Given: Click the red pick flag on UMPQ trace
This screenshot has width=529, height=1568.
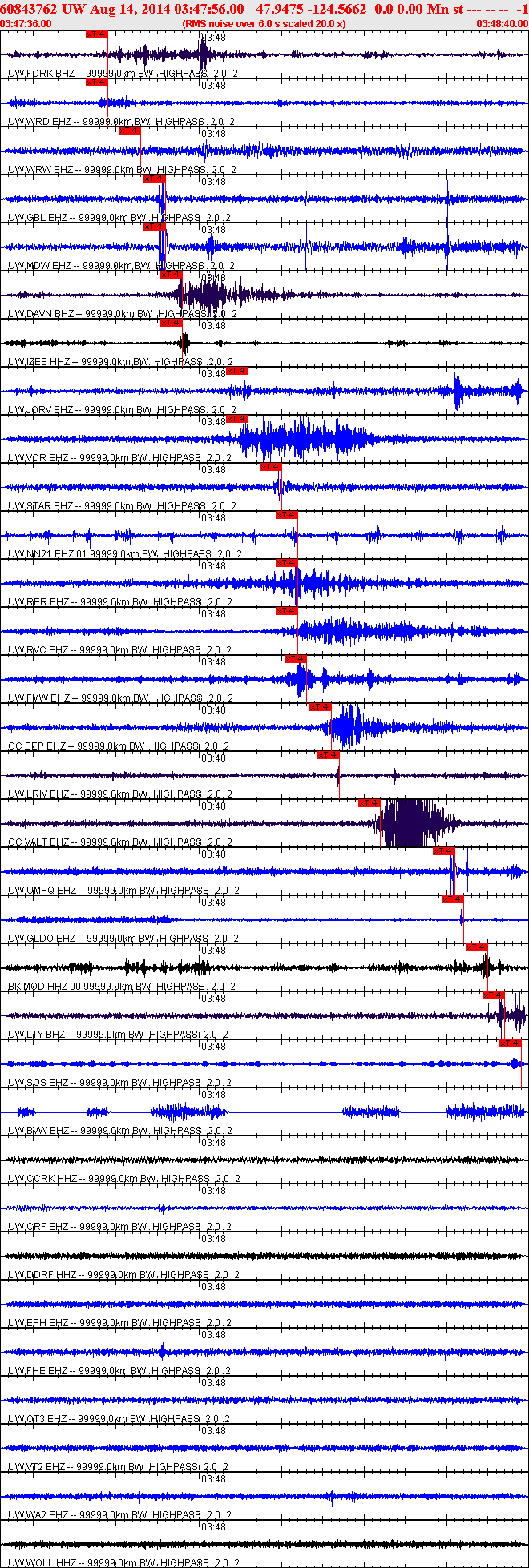Looking at the screenshot, I should pos(444,851).
